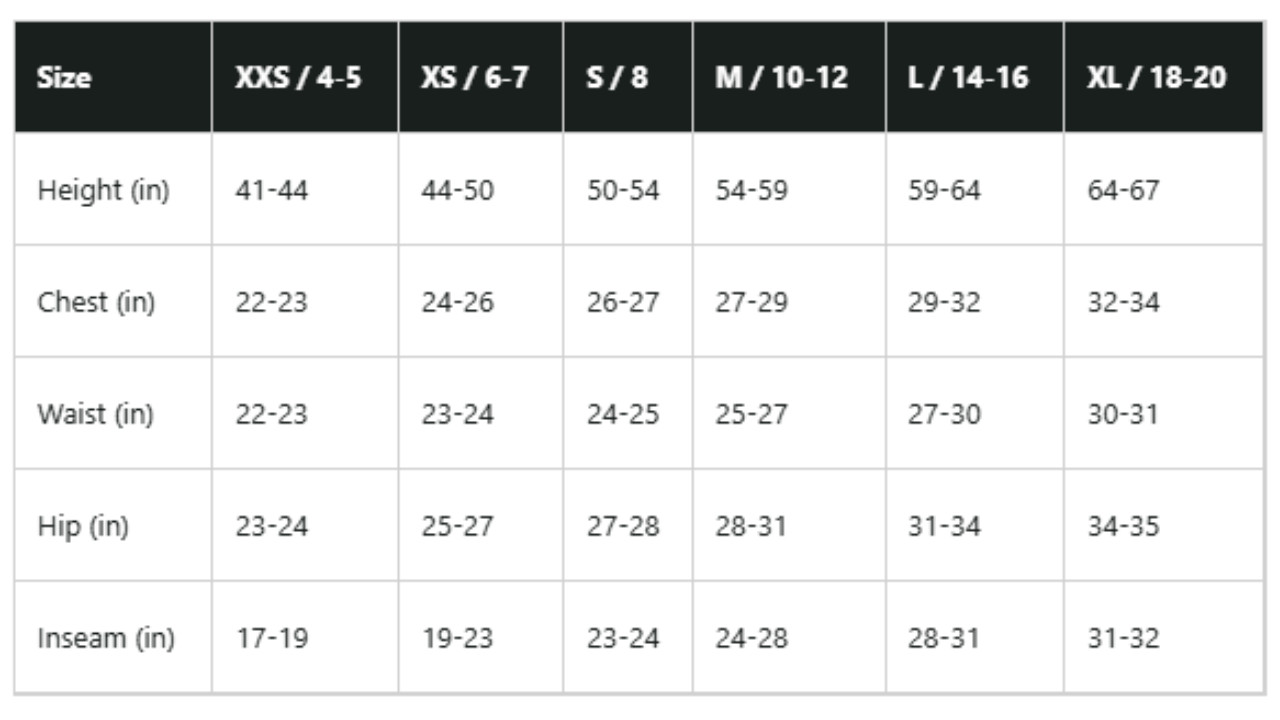Screen dimensions: 1280x720
Task: Click the 31-32 inseam cell
Action: [1164, 637]
